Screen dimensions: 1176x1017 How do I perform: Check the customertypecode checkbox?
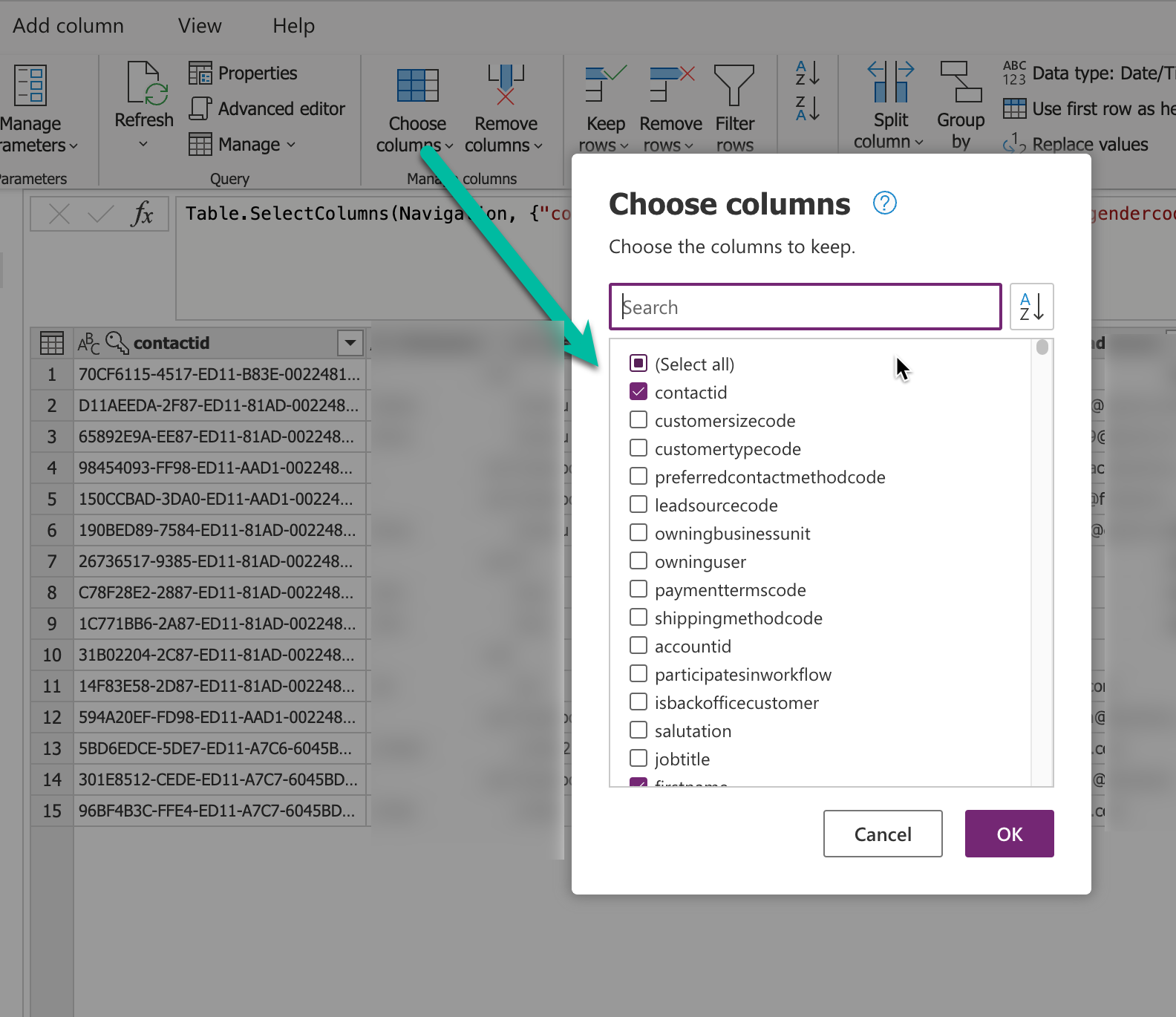tap(638, 448)
